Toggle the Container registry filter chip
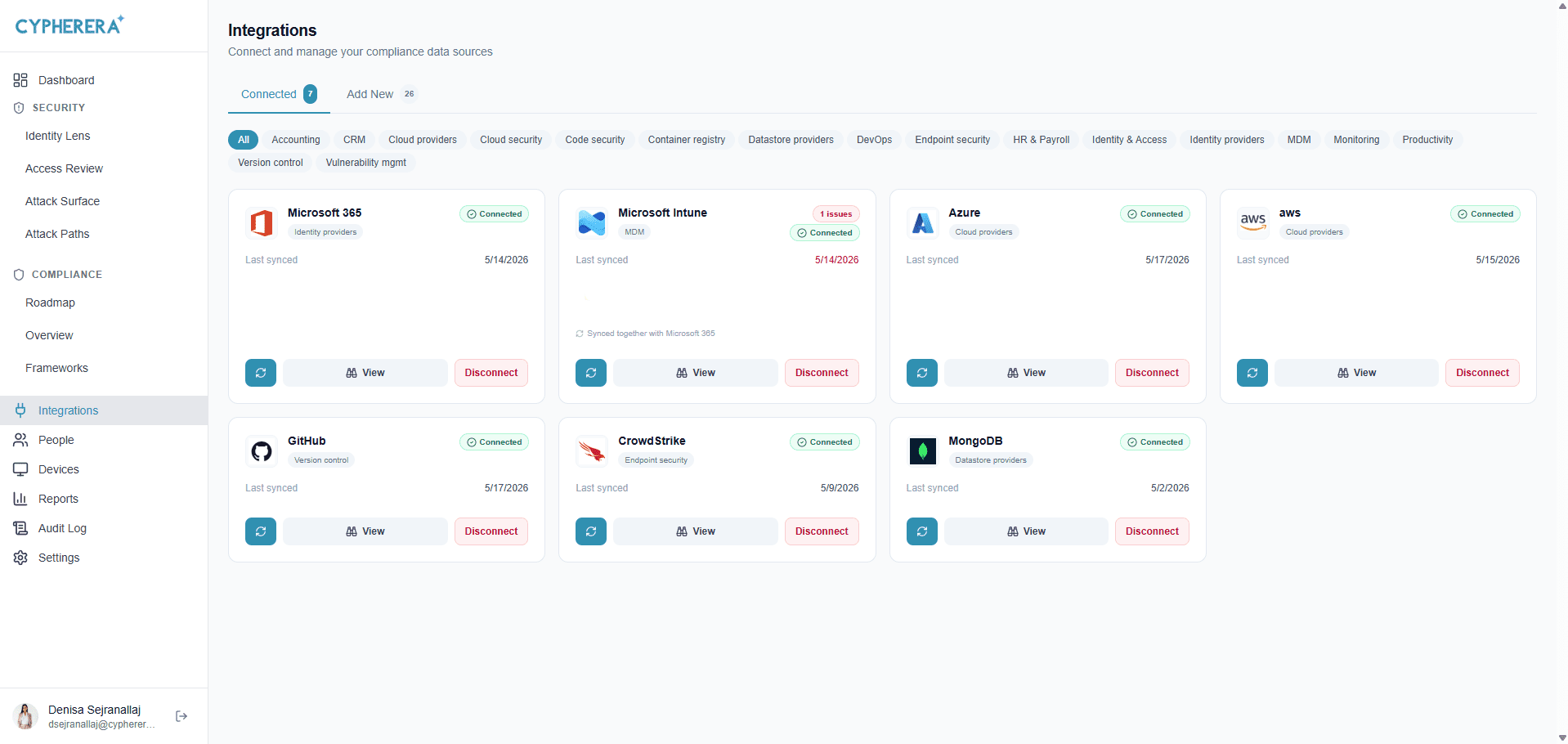Image resolution: width=1568 pixels, height=744 pixels. (x=687, y=140)
